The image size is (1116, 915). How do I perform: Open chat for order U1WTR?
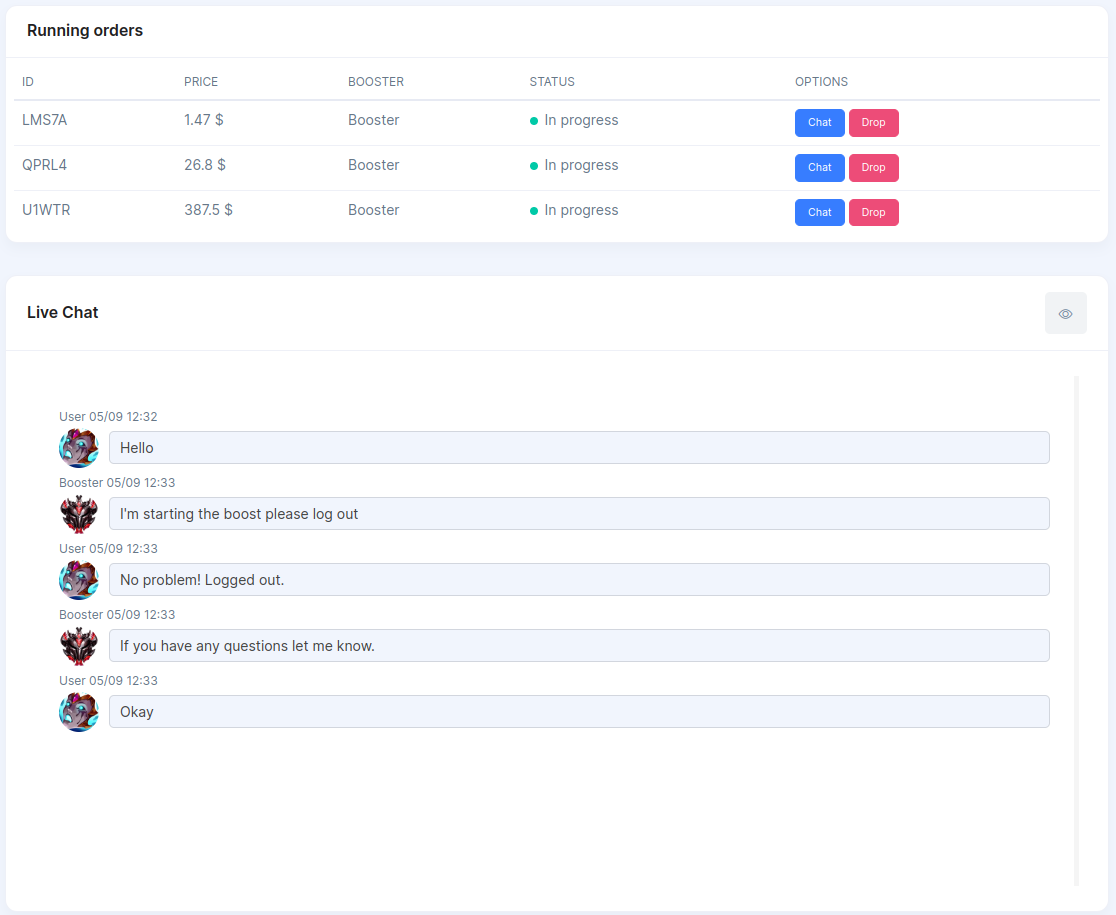pyautogui.click(x=819, y=213)
